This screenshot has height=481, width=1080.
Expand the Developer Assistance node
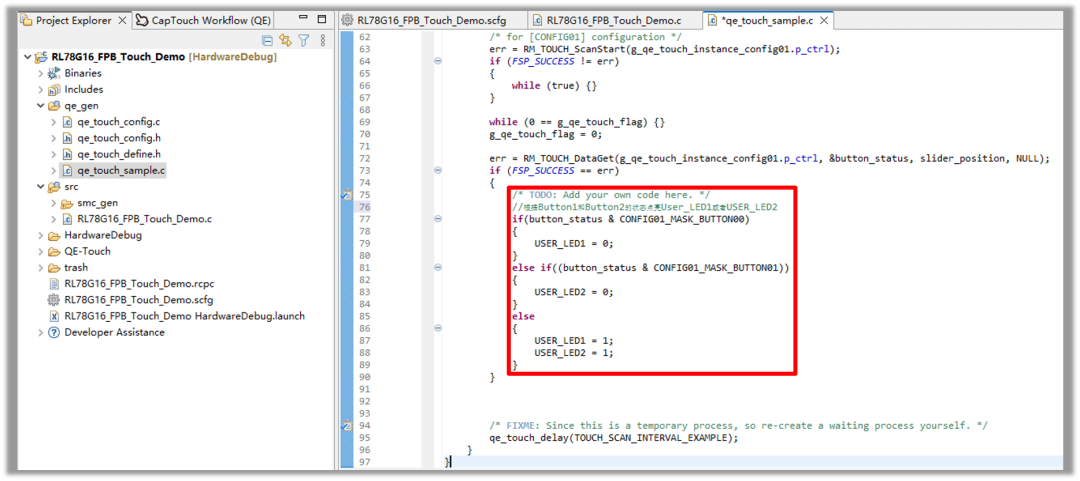tap(41, 332)
